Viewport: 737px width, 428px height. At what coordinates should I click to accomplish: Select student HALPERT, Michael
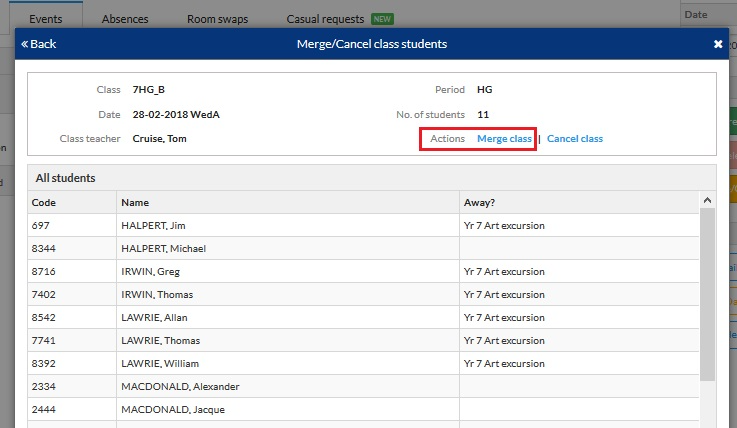164,249
